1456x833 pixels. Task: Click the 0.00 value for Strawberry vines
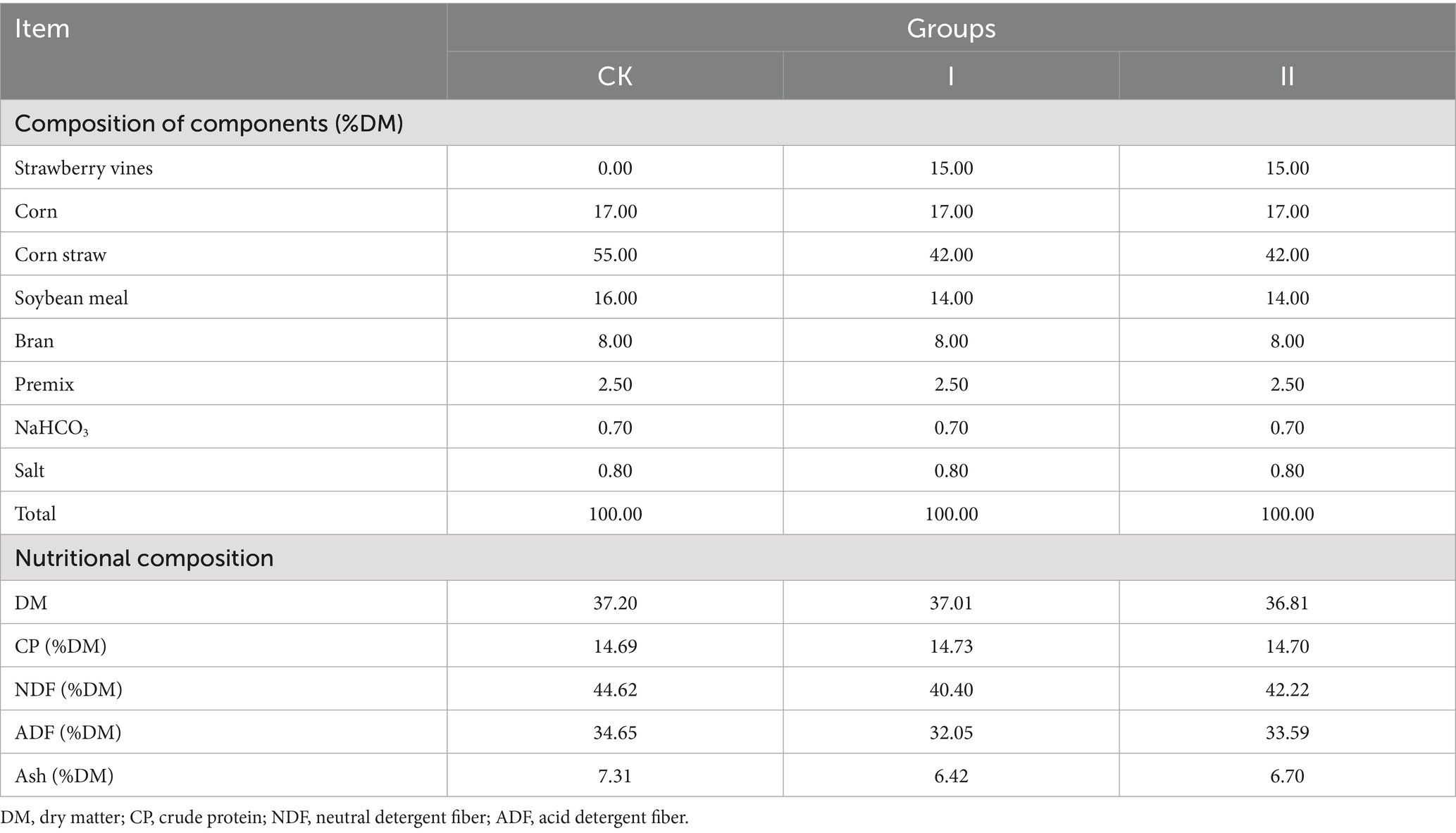point(615,168)
